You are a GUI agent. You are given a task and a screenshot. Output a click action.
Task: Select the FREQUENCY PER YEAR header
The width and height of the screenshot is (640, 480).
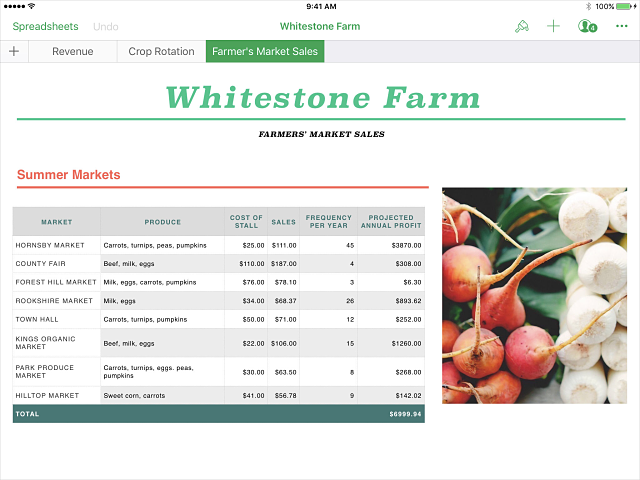point(329,222)
